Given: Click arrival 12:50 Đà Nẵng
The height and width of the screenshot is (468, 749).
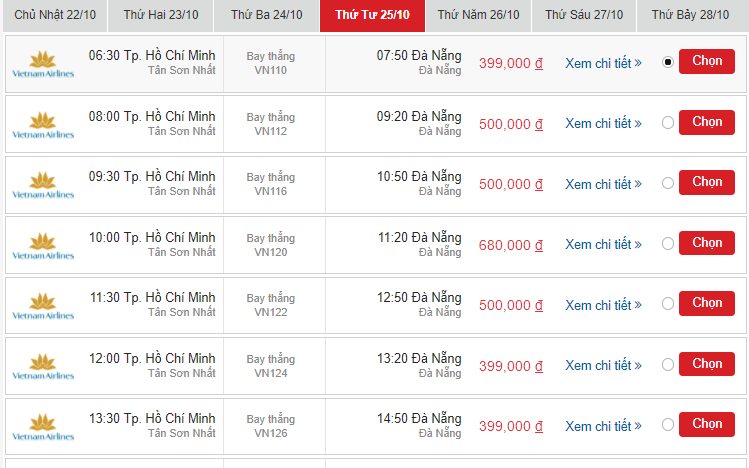Looking at the screenshot, I should coord(419,298).
